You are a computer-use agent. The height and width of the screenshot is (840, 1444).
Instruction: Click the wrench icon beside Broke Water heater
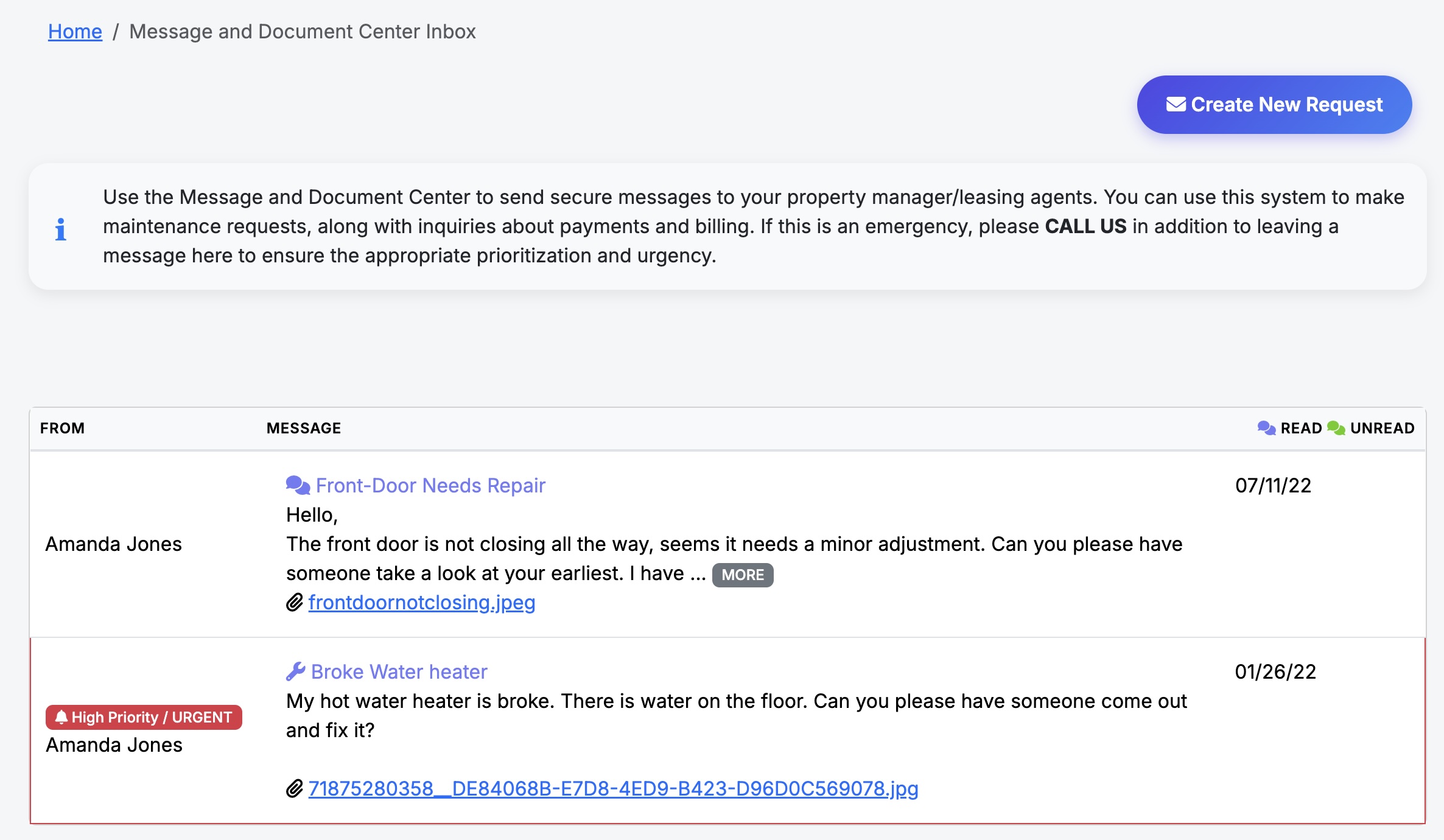pos(295,670)
